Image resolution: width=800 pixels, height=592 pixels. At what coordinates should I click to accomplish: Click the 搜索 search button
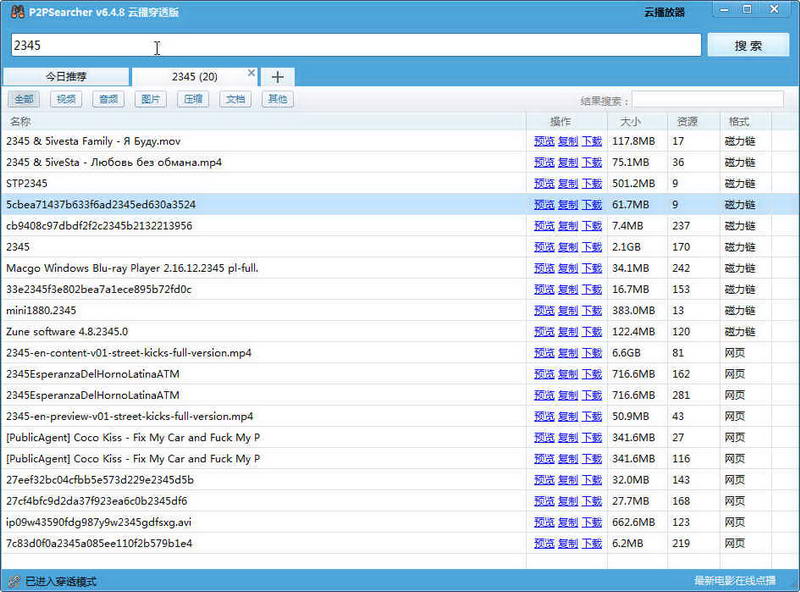[748, 45]
